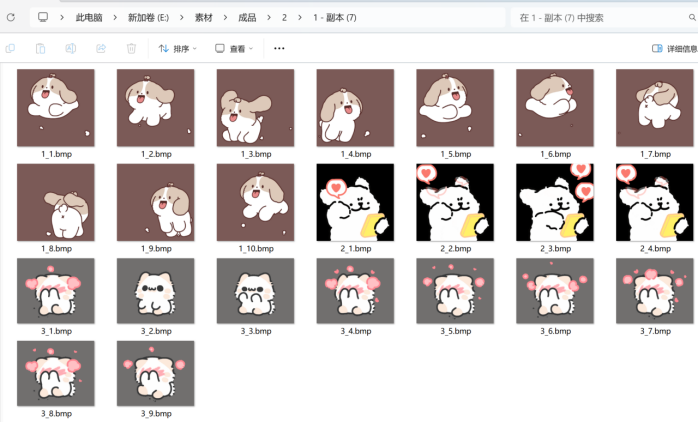The height and width of the screenshot is (422, 698).
Task: Select the 3_3.bmp cat thumbnail
Action: pyautogui.click(x=256, y=291)
